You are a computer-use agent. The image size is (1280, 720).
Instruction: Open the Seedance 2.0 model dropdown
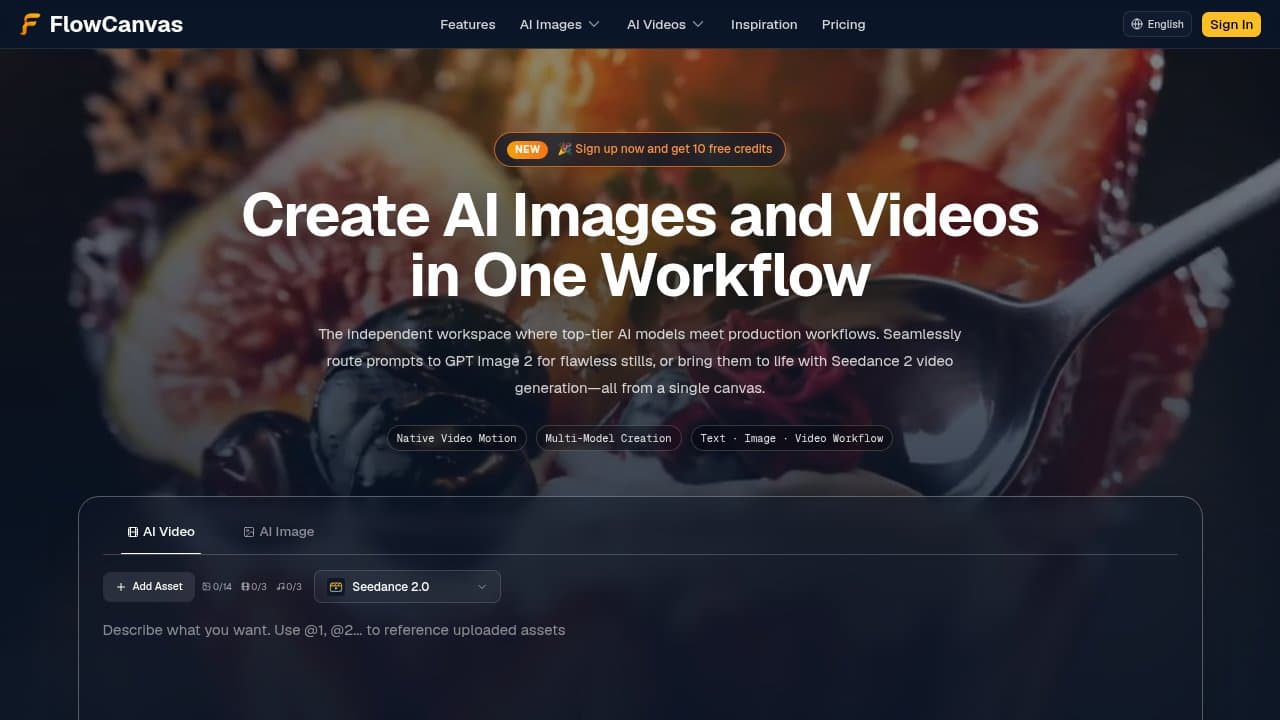(407, 587)
